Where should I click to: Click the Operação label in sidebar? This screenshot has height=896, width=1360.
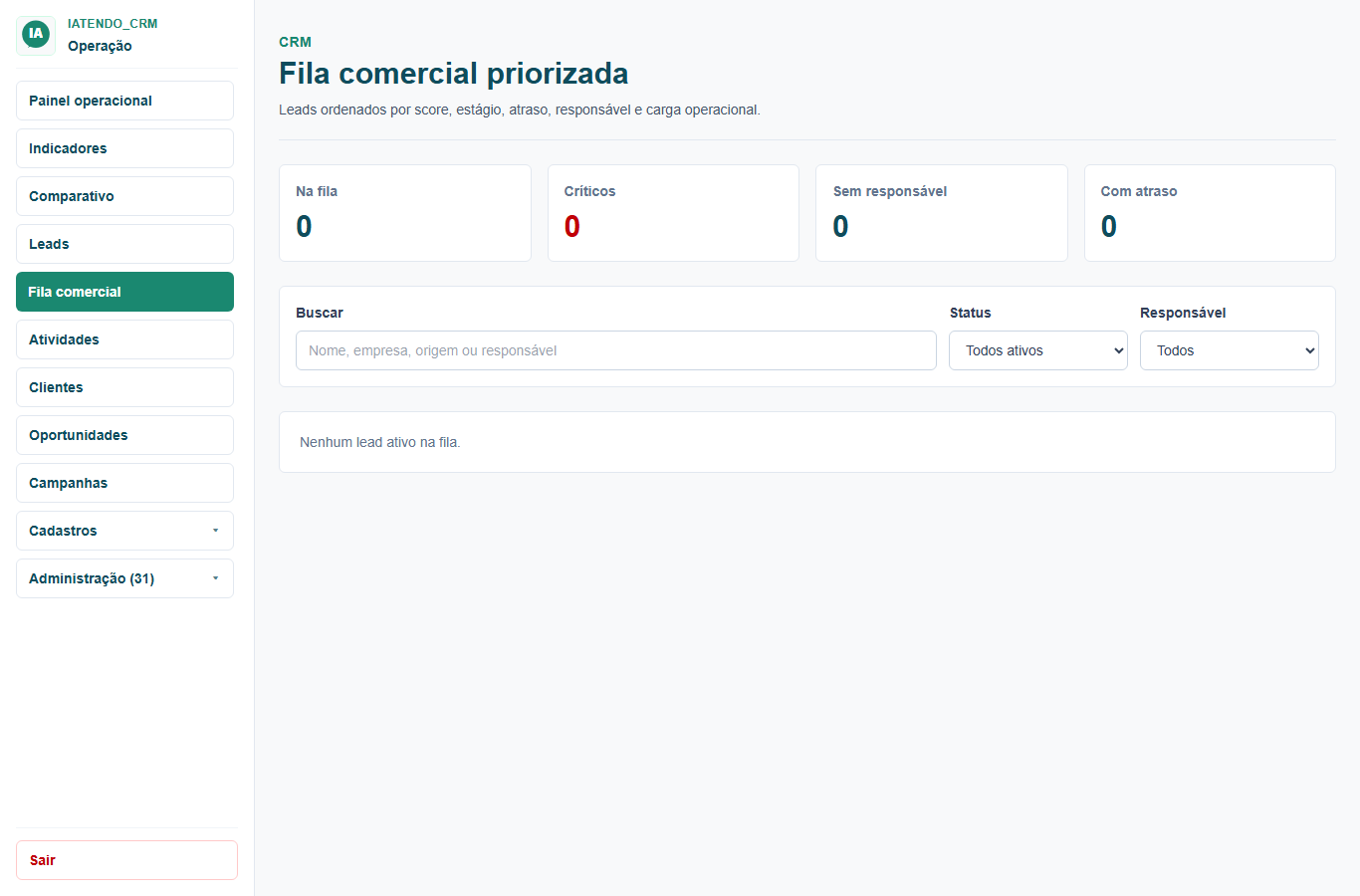click(x=100, y=46)
